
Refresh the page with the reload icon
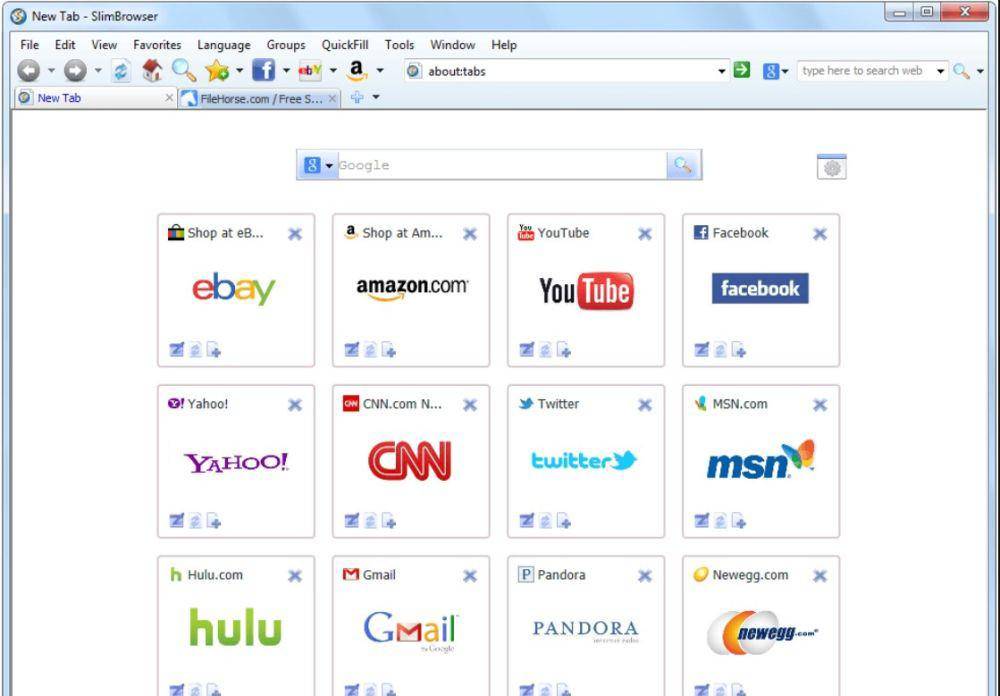point(121,71)
